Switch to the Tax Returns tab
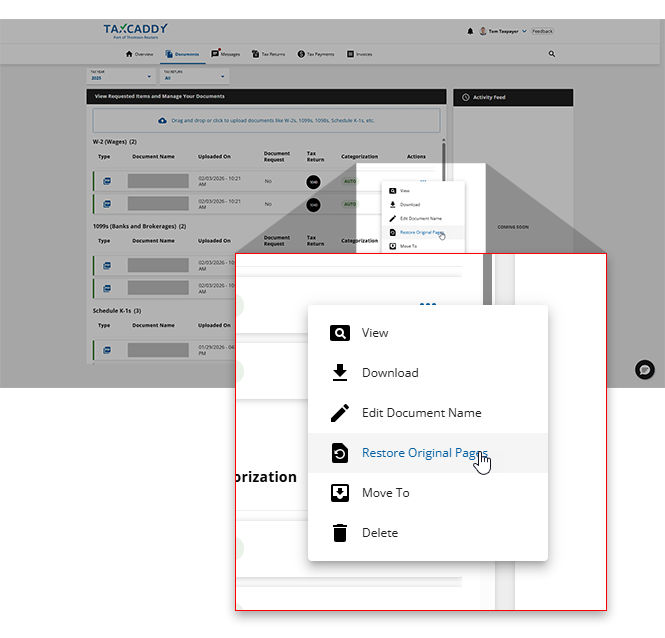 tap(268, 54)
